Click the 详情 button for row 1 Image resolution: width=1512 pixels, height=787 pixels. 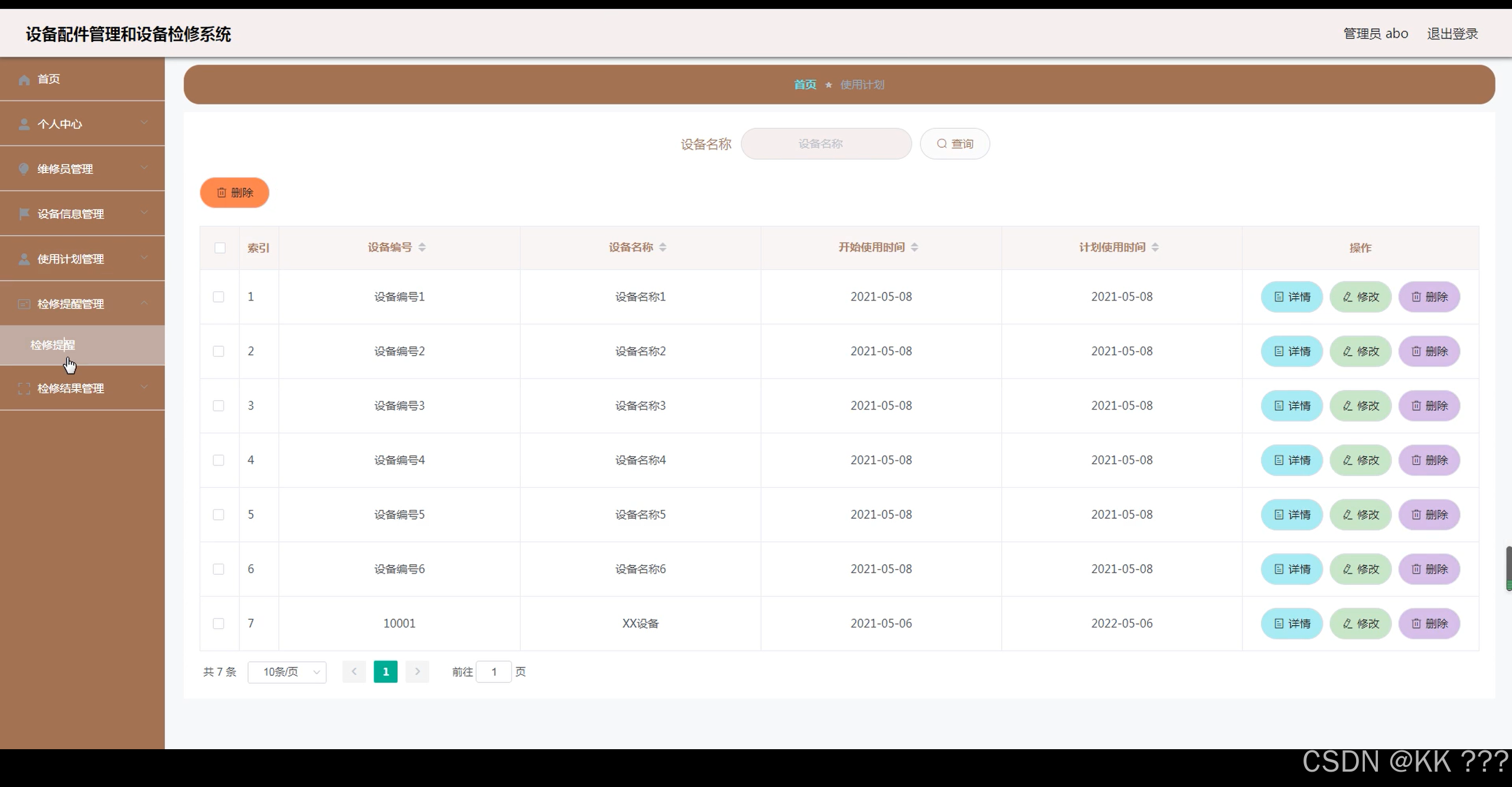coord(1292,297)
